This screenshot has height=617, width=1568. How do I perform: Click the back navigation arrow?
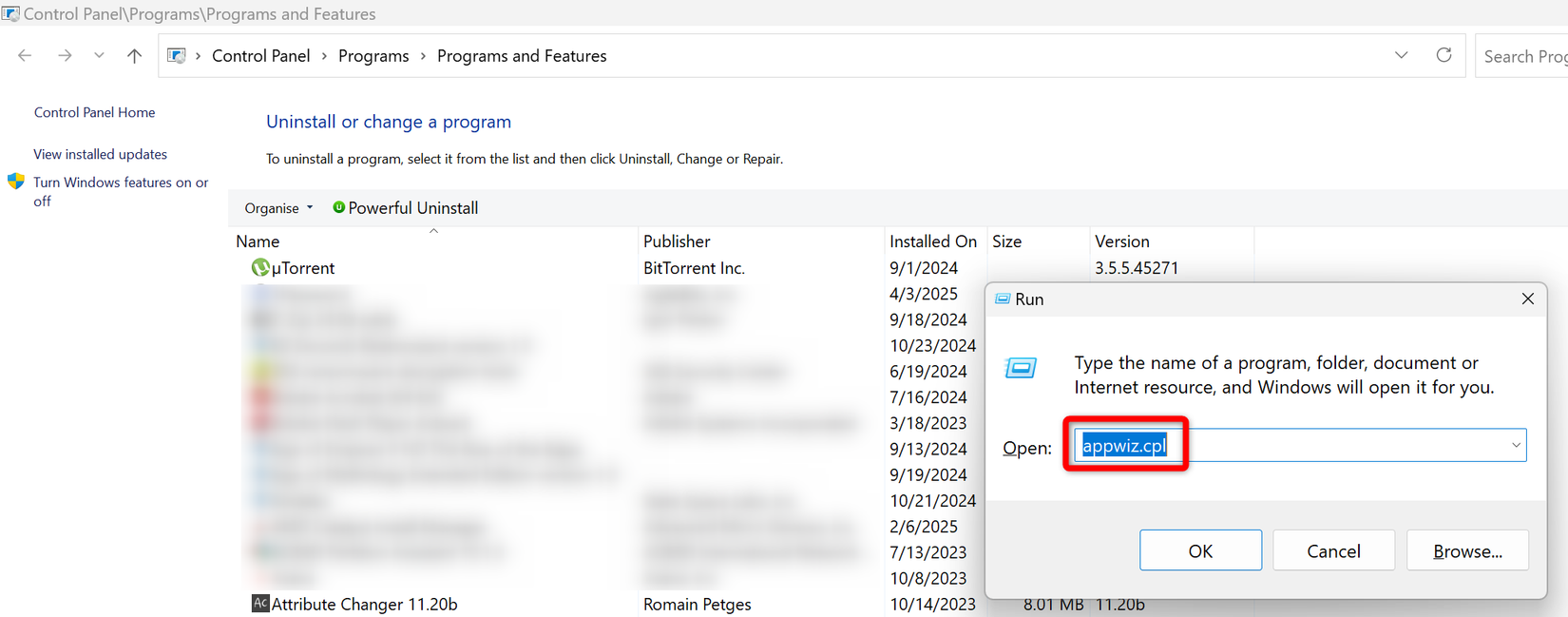point(25,56)
